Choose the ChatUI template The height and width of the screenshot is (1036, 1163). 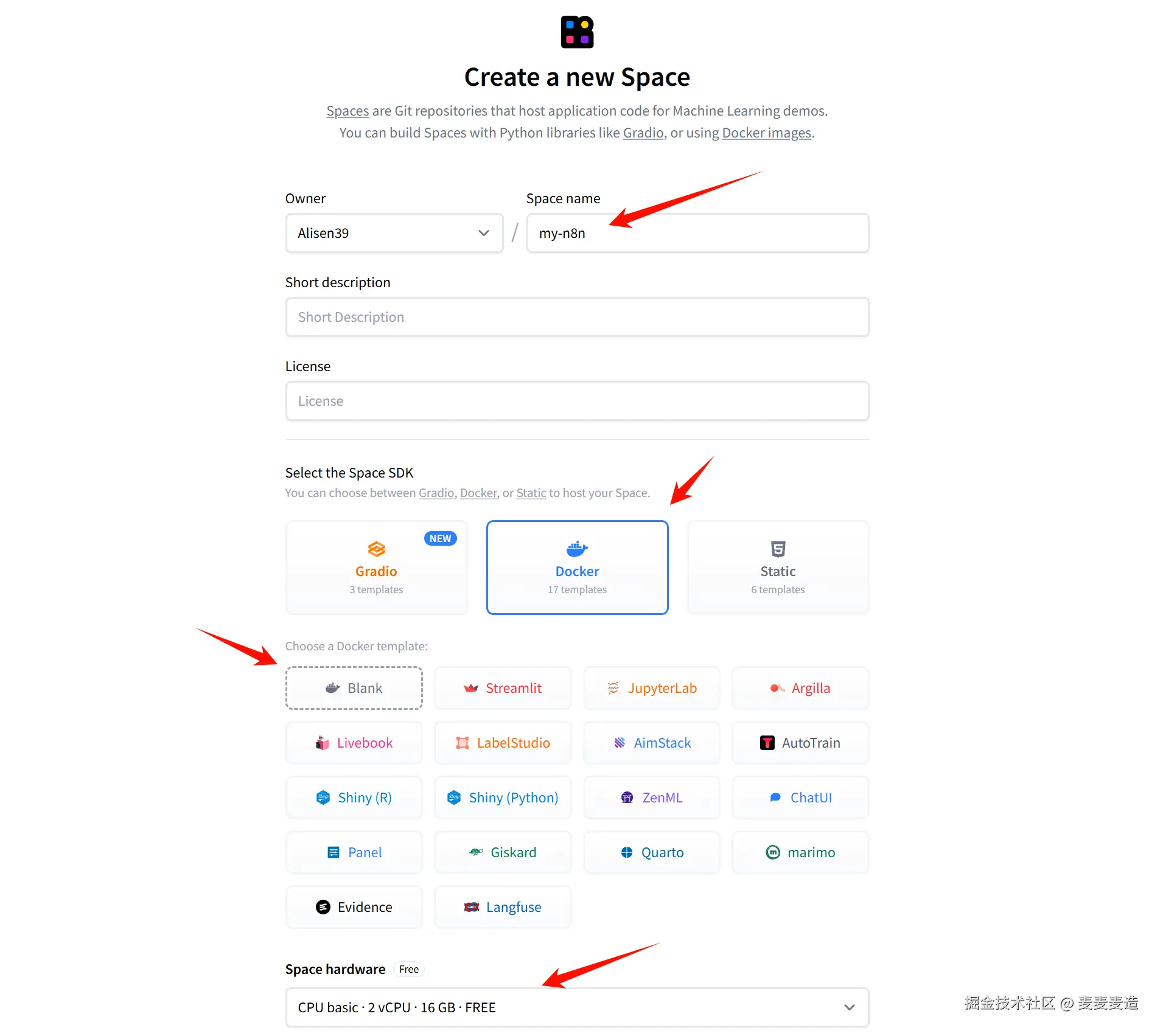click(x=800, y=798)
